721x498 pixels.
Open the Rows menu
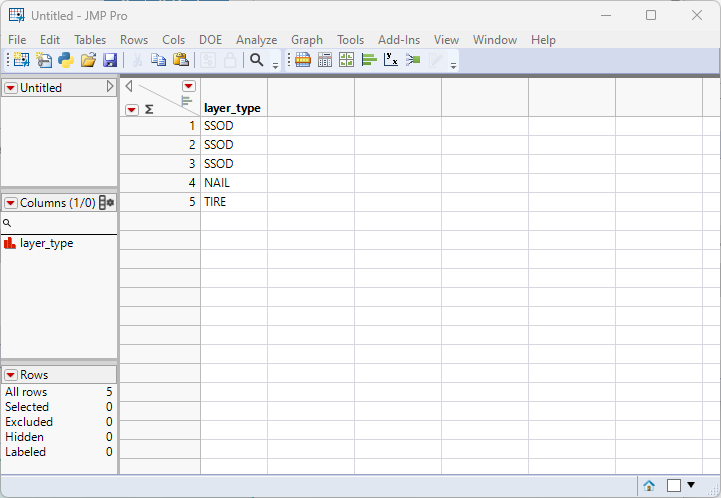(134, 40)
